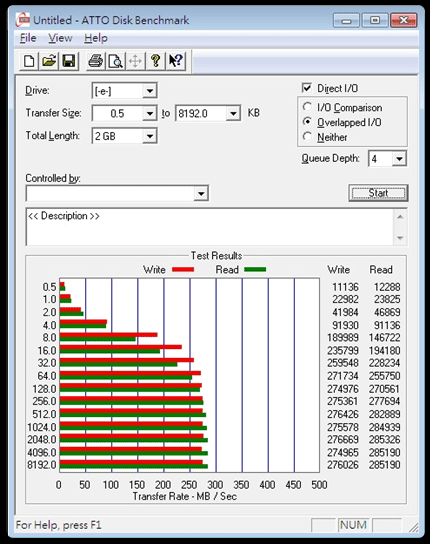Open a file with the folder icon

coord(49,61)
